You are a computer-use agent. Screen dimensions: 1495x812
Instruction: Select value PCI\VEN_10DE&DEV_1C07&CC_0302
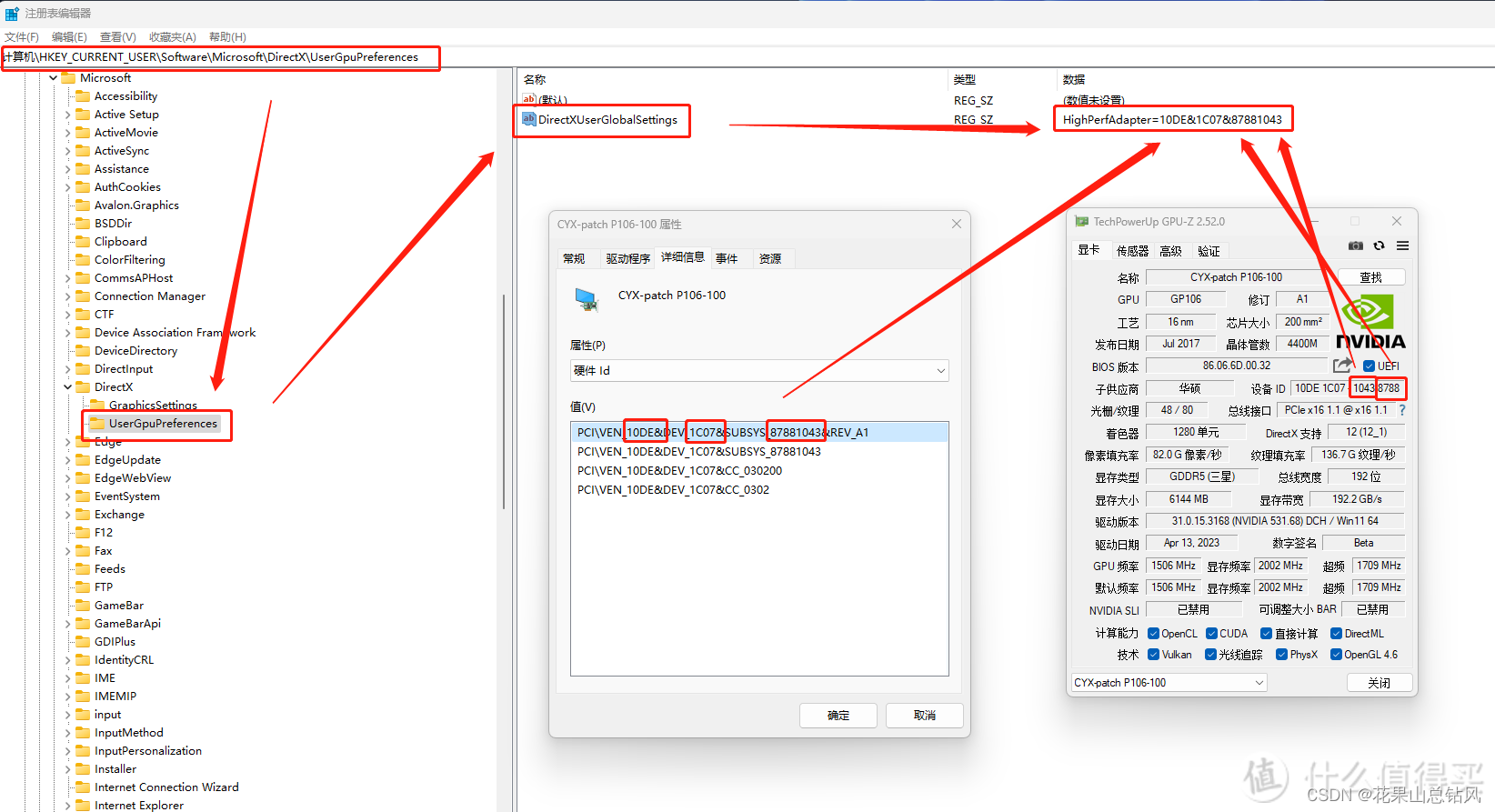673,489
